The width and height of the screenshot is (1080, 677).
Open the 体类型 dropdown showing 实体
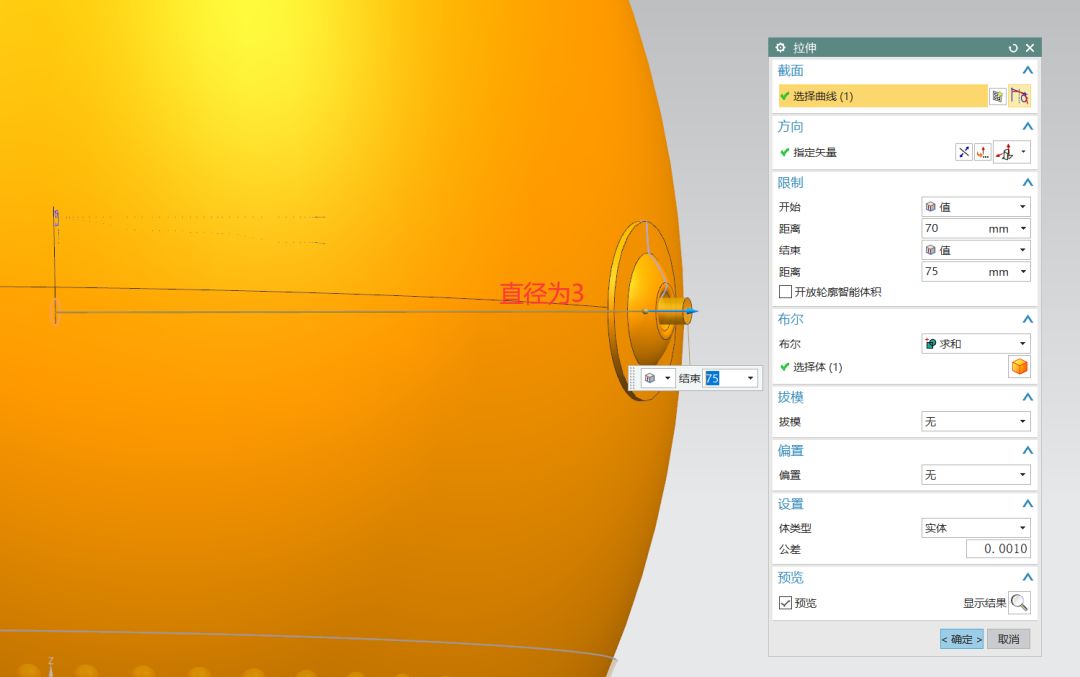(976, 528)
